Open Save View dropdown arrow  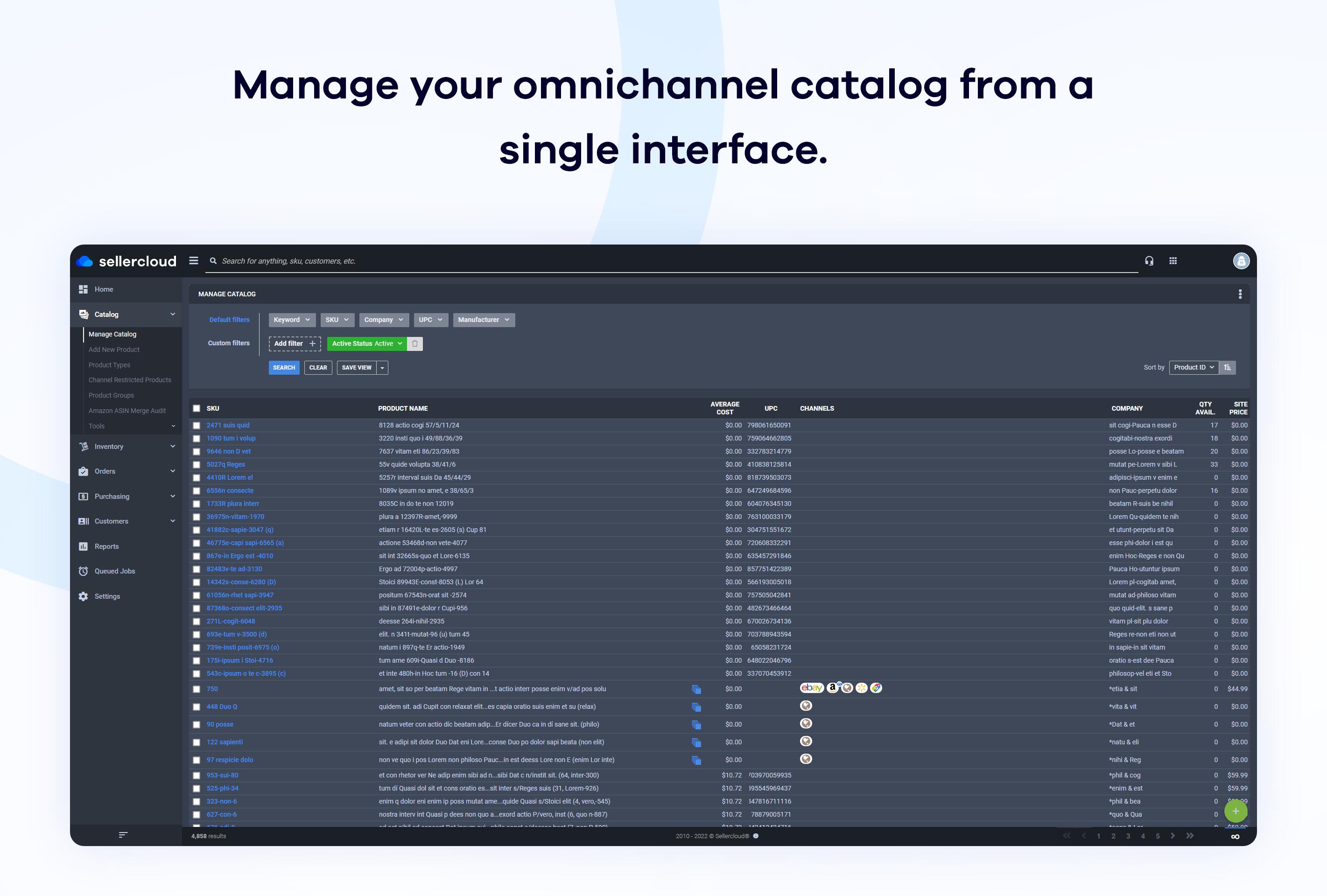(382, 368)
